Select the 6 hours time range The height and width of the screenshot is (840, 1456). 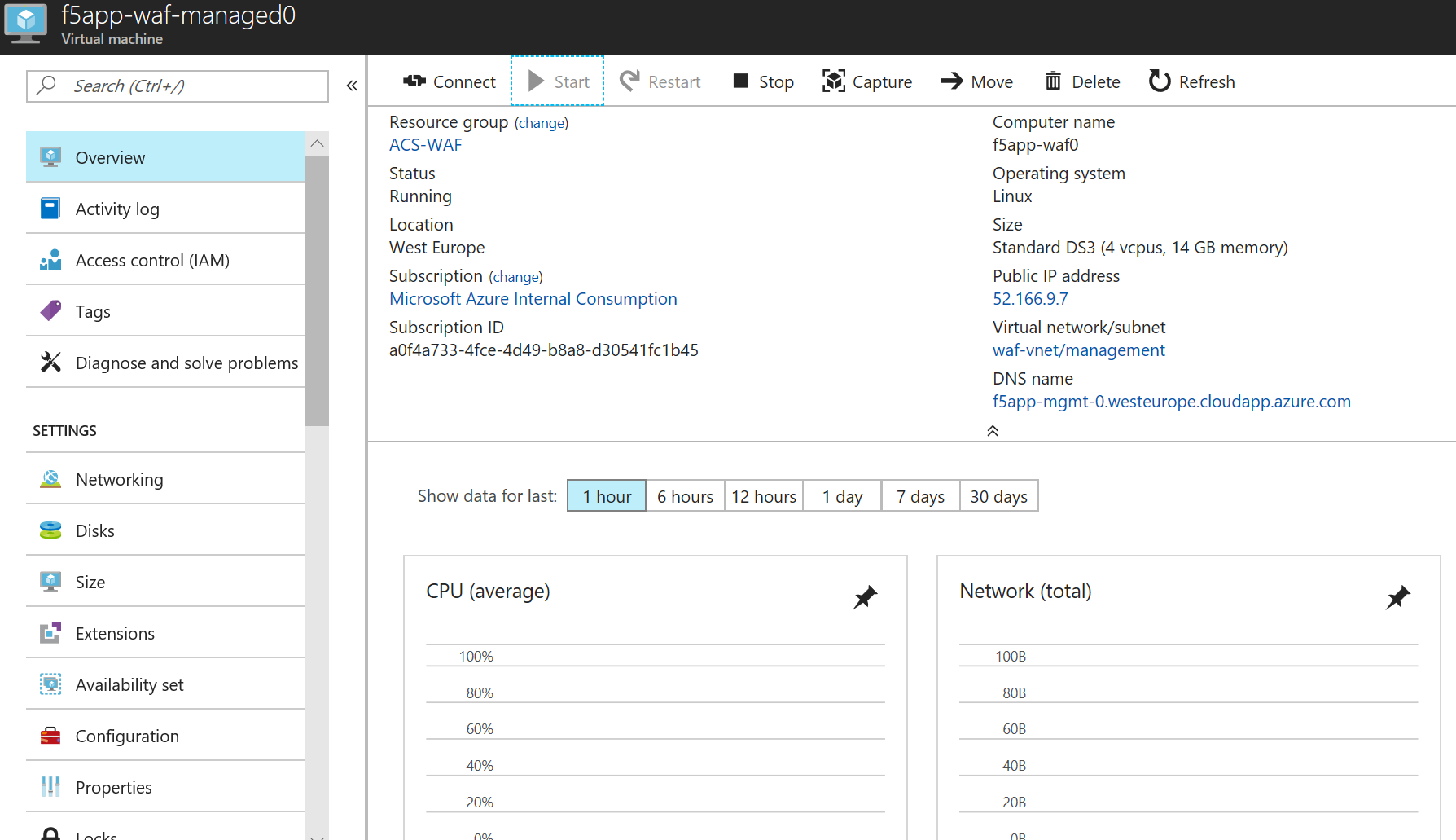685,496
